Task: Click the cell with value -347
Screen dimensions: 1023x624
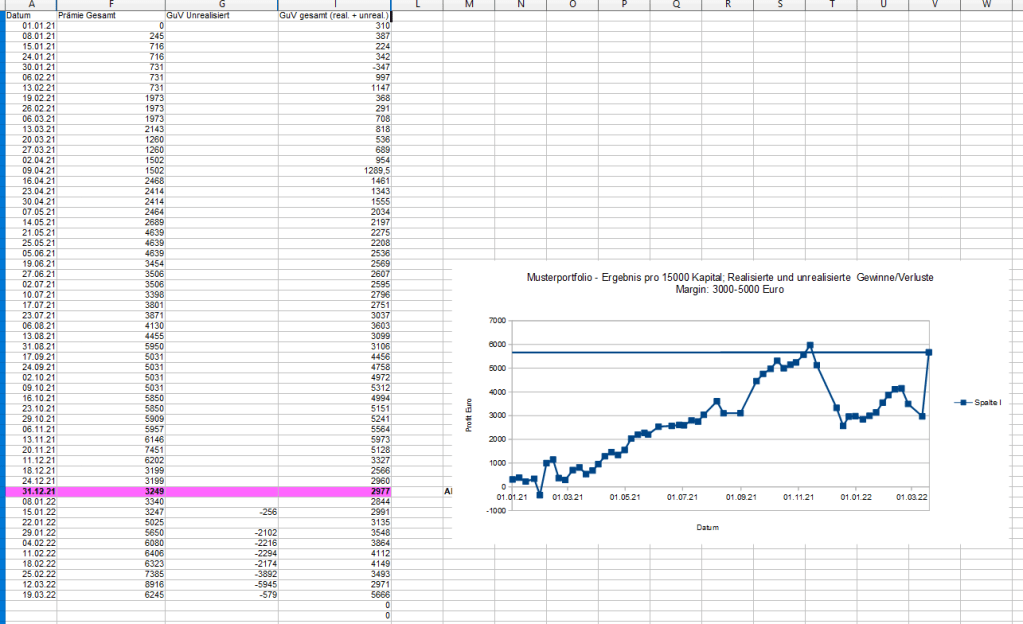Action: click(x=334, y=67)
